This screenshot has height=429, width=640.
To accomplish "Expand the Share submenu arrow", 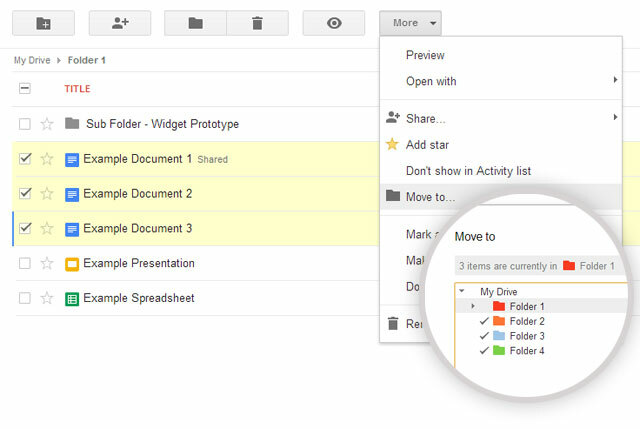I will (x=615, y=117).
